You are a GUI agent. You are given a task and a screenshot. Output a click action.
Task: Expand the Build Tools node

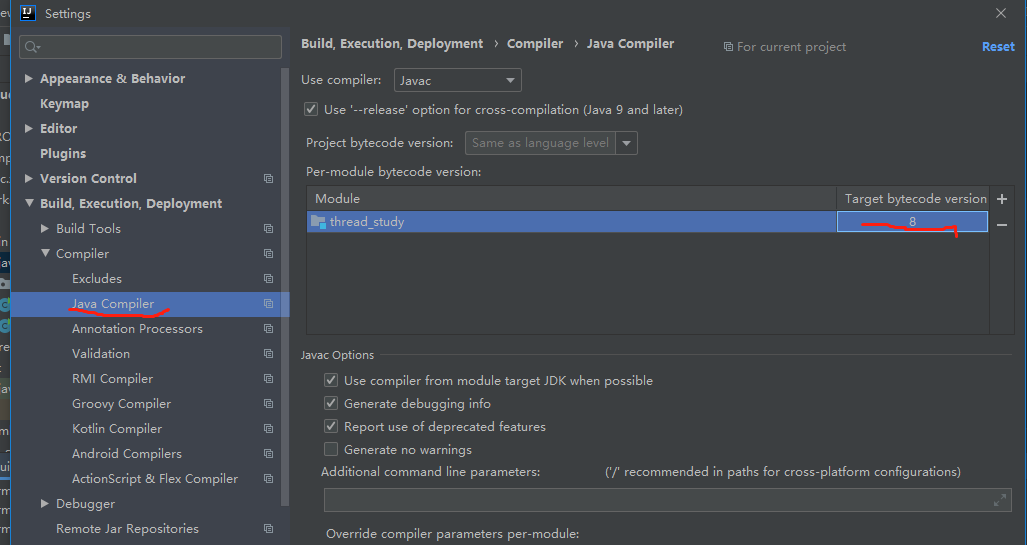point(45,229)
